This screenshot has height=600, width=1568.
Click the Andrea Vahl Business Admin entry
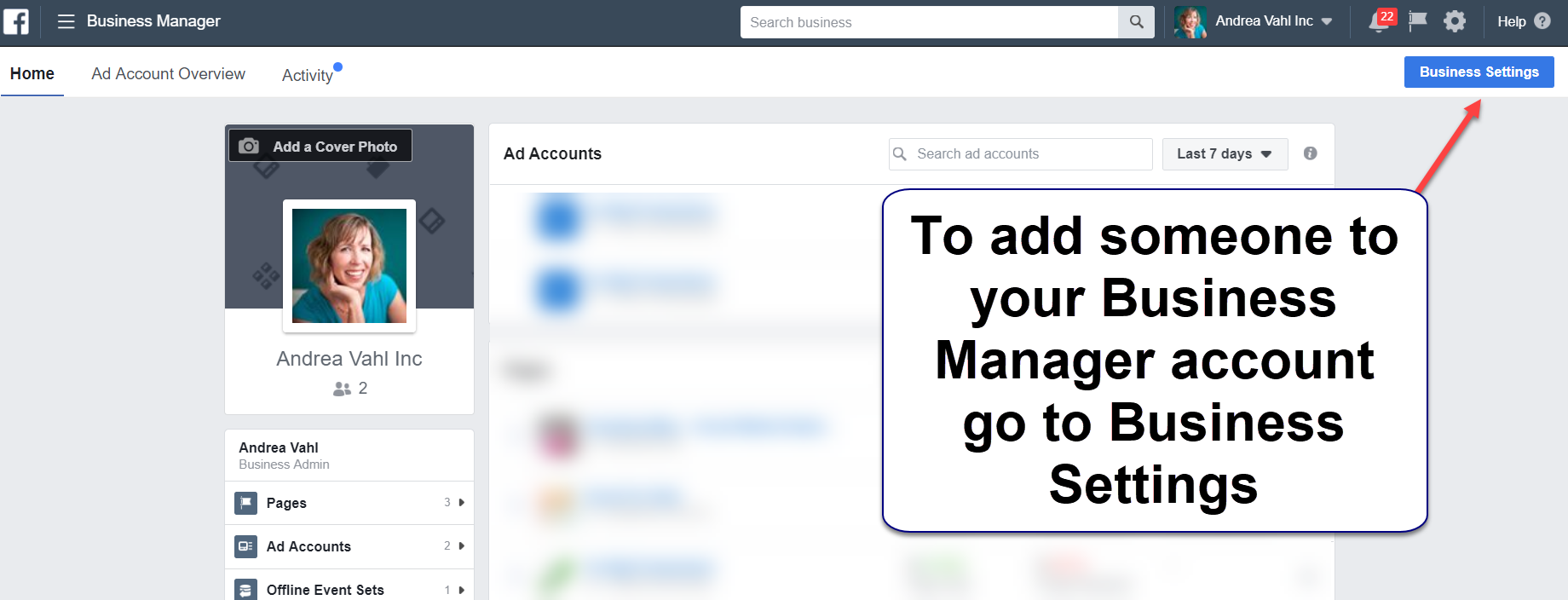(349, 455)
